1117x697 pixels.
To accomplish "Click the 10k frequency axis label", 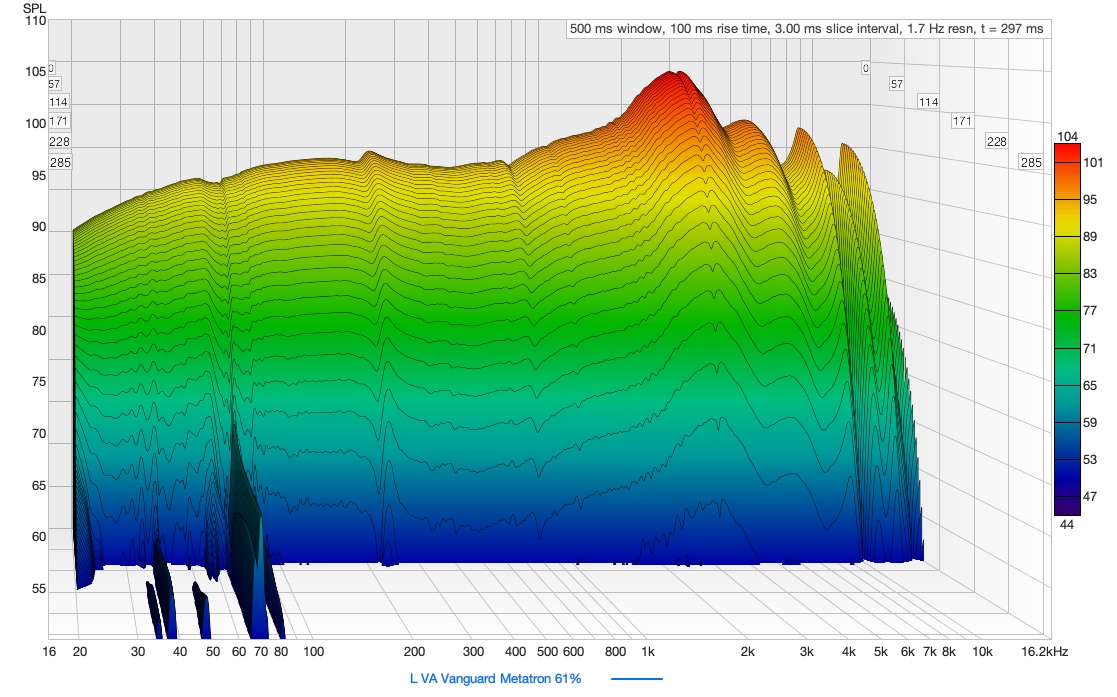I will point(982,652).
